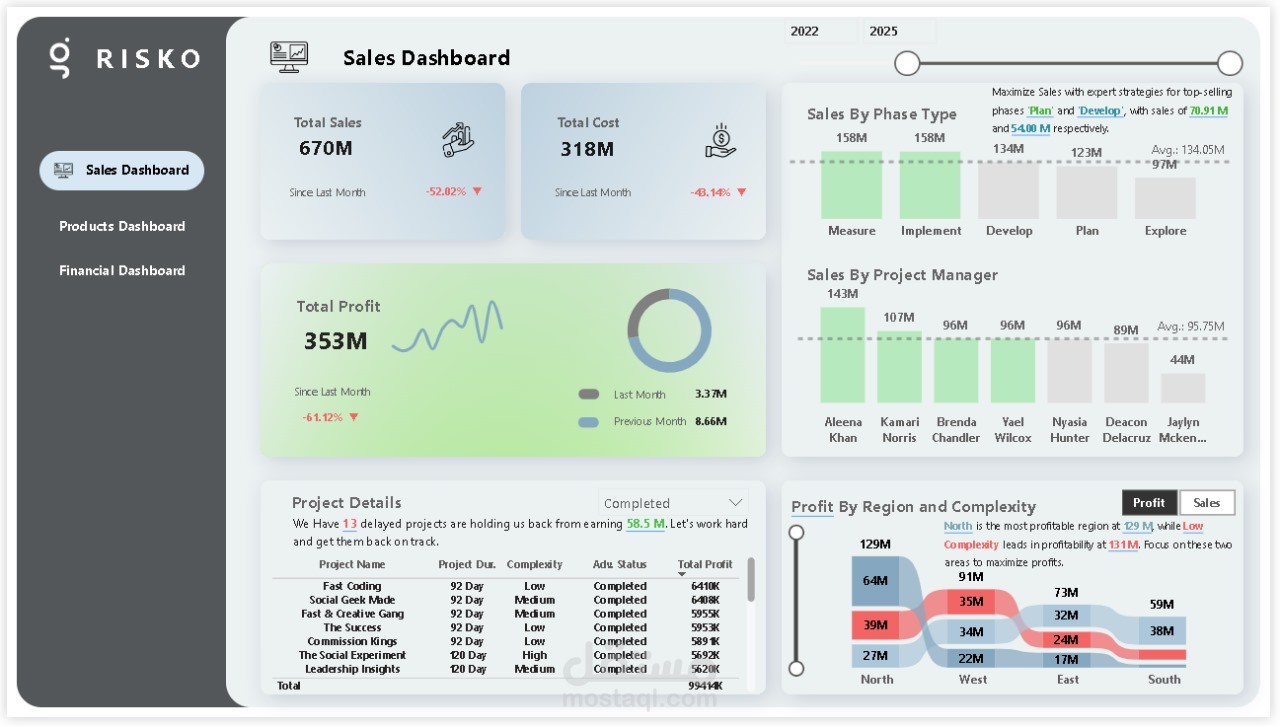Screen dimensions: 1280x727
Task: Select Brenda Chandler's sales bar
Action: click(x=956, y=370)
